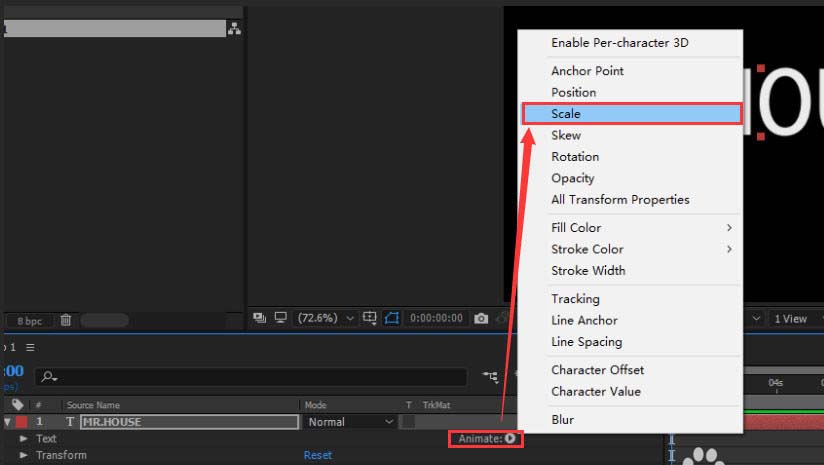The width and height of the screenshot is (824, 465).
Task: Click the trash delete icon in project panel
Action: click(66, 319)
